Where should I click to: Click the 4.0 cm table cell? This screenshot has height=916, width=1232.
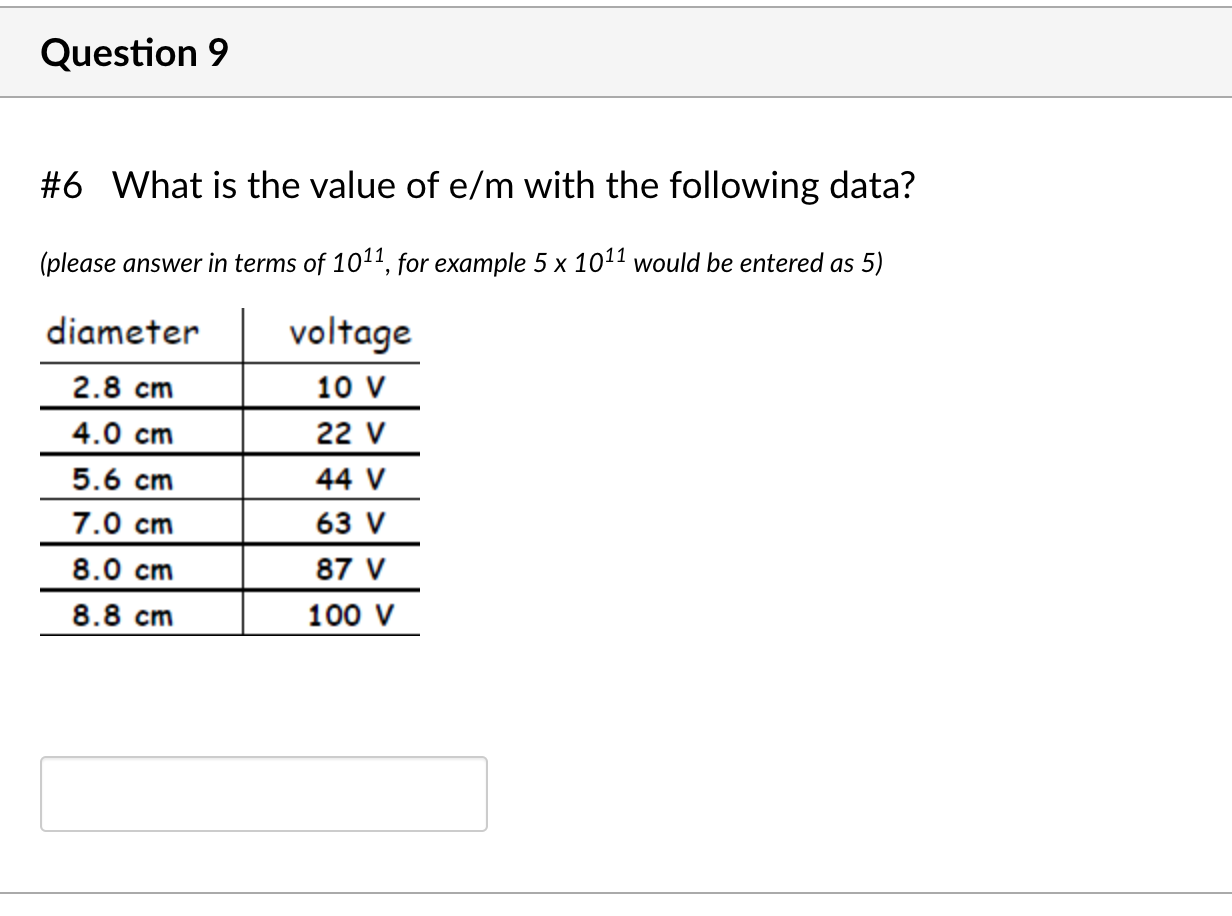point(122,433)
